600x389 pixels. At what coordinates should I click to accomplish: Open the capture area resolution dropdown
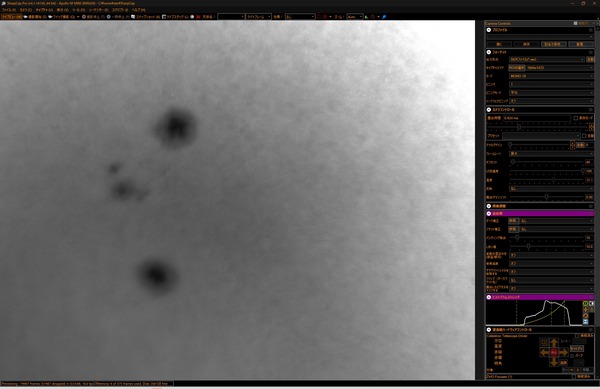coord(560,68)
